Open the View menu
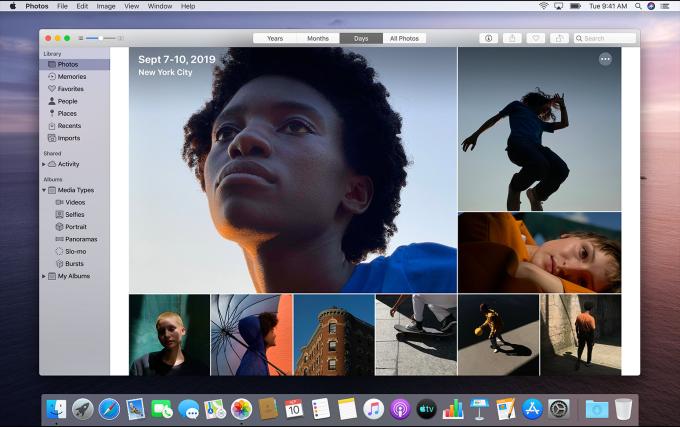Image resolution: width=680 pixels, height=427 pixels. tap(131, 6)
